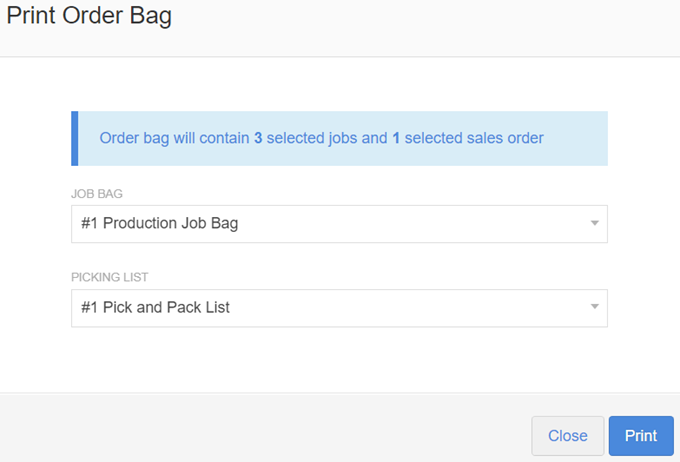Select the "#1 Production Job Bag" text
Viewport: 680px width, 462px height.
pos(160,224)
